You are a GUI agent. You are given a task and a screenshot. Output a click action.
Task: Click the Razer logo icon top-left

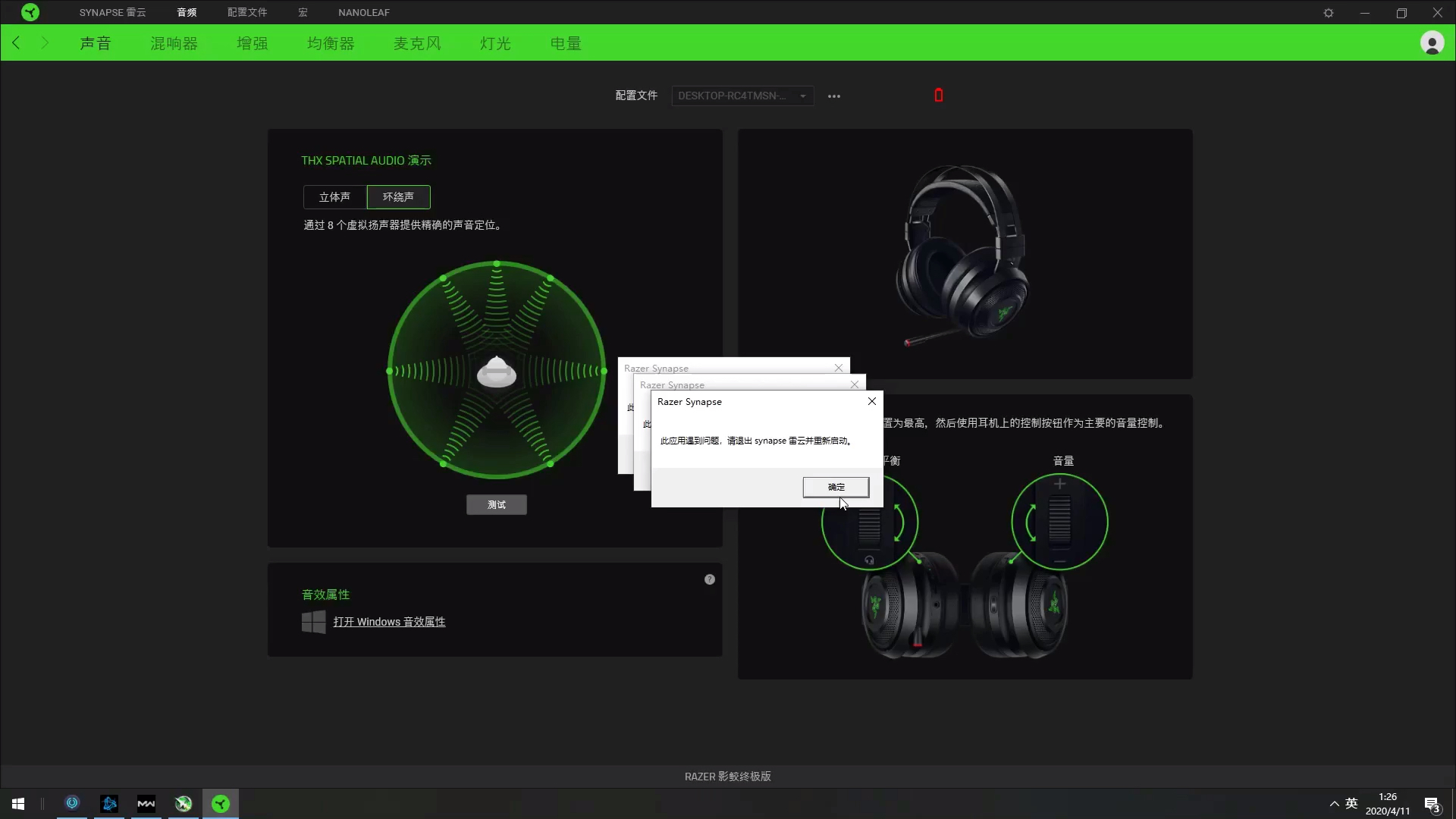click(x=30, y=12)
